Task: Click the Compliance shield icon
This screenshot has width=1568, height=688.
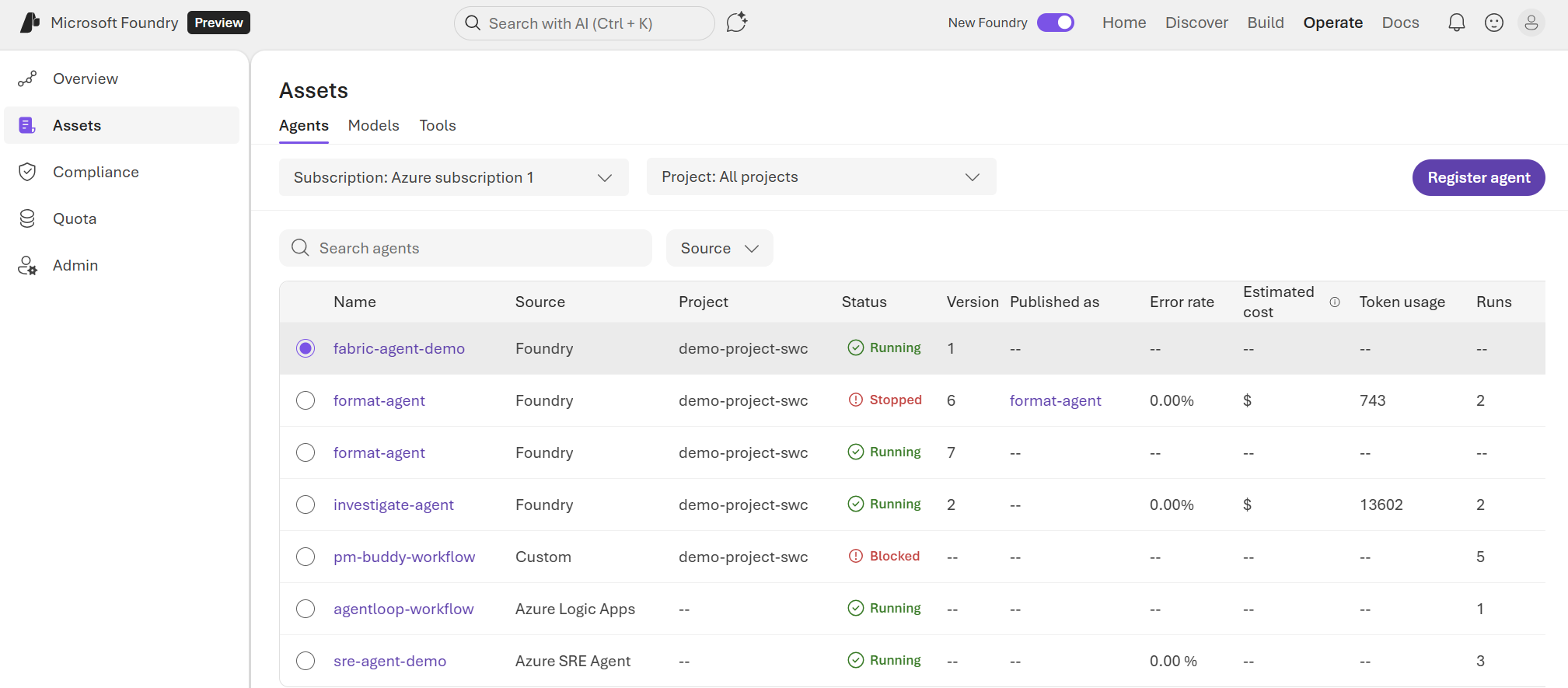Action: (27, 172)
